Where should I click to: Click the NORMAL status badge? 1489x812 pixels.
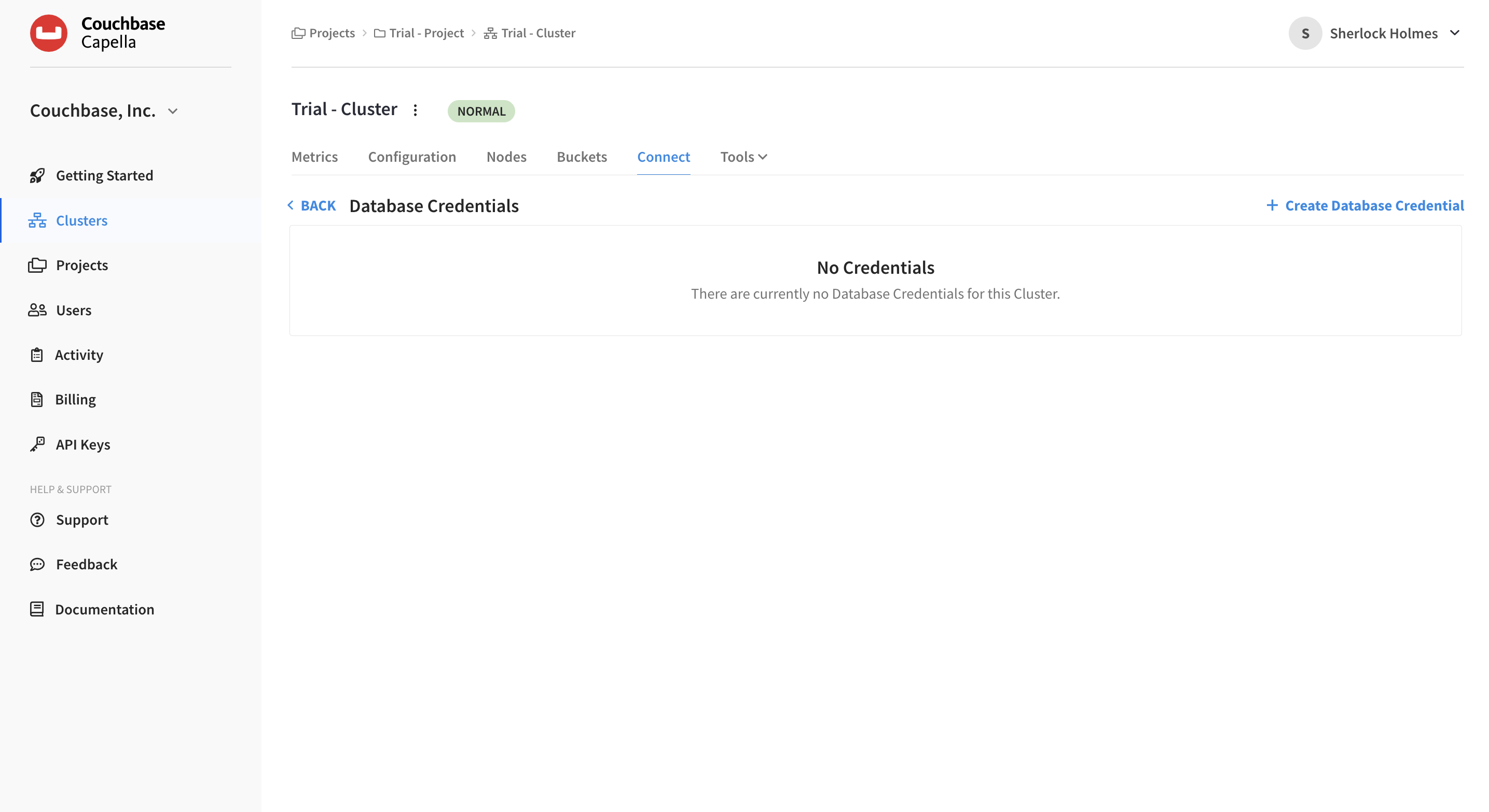(481, 111)
